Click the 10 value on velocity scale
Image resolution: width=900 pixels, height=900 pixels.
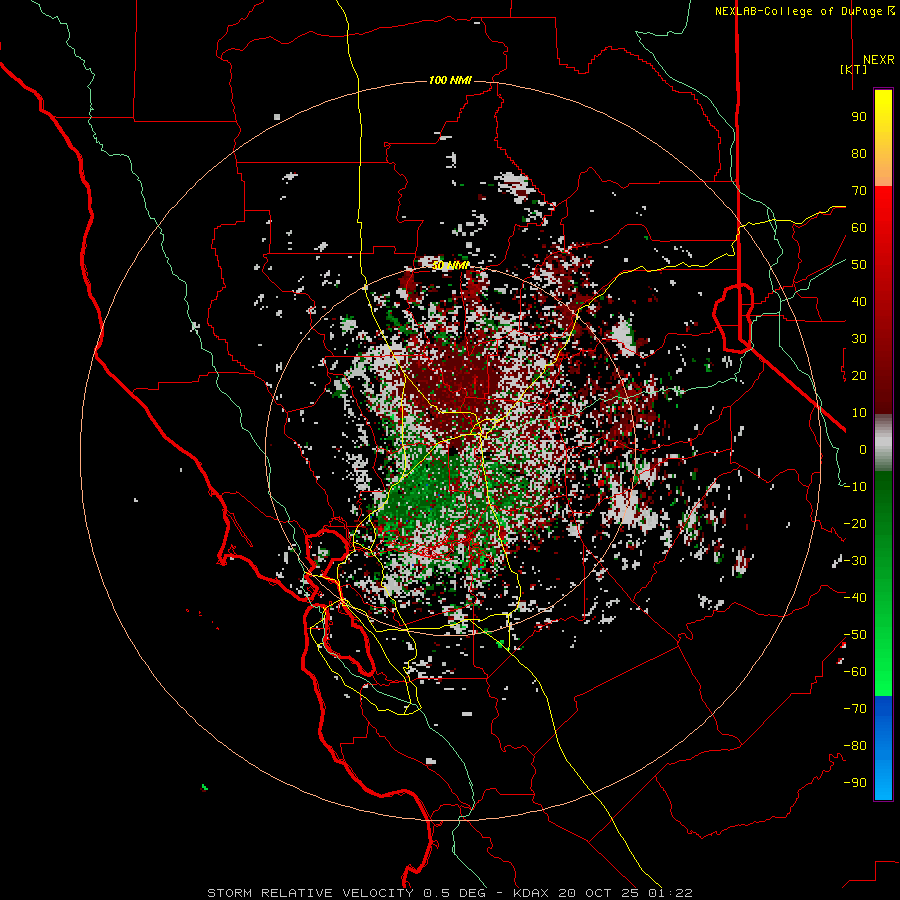click(x=859, y=413)
